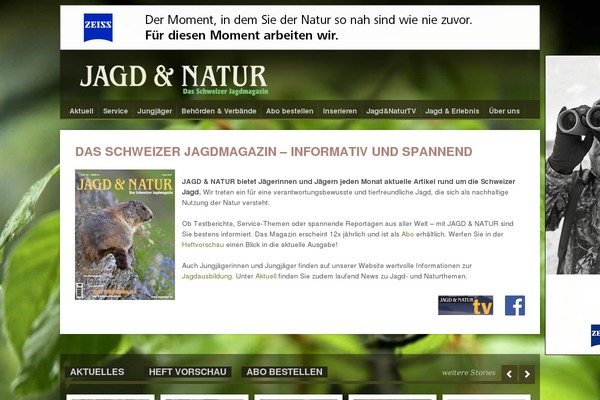Go to previous stories with left arrow
The height and width of the screenshot is (400, 600).
click(x=509, y=374)
